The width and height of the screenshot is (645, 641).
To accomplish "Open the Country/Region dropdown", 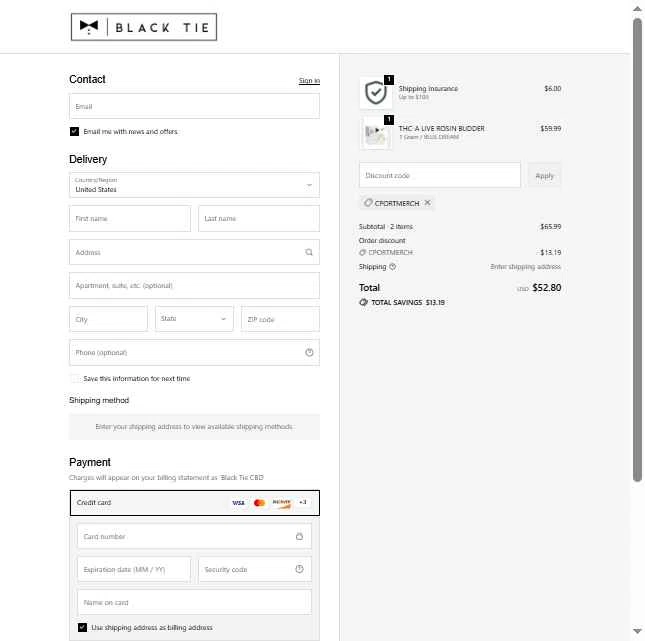I will point(194,185).
